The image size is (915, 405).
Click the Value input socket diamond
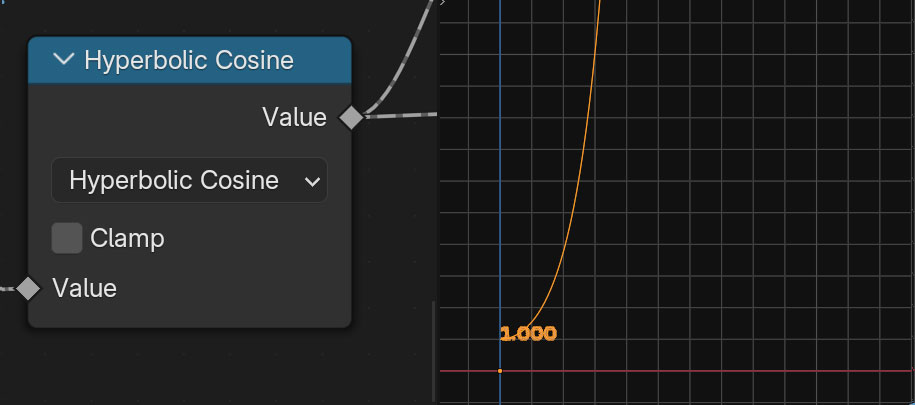click(x=28, y=288)
